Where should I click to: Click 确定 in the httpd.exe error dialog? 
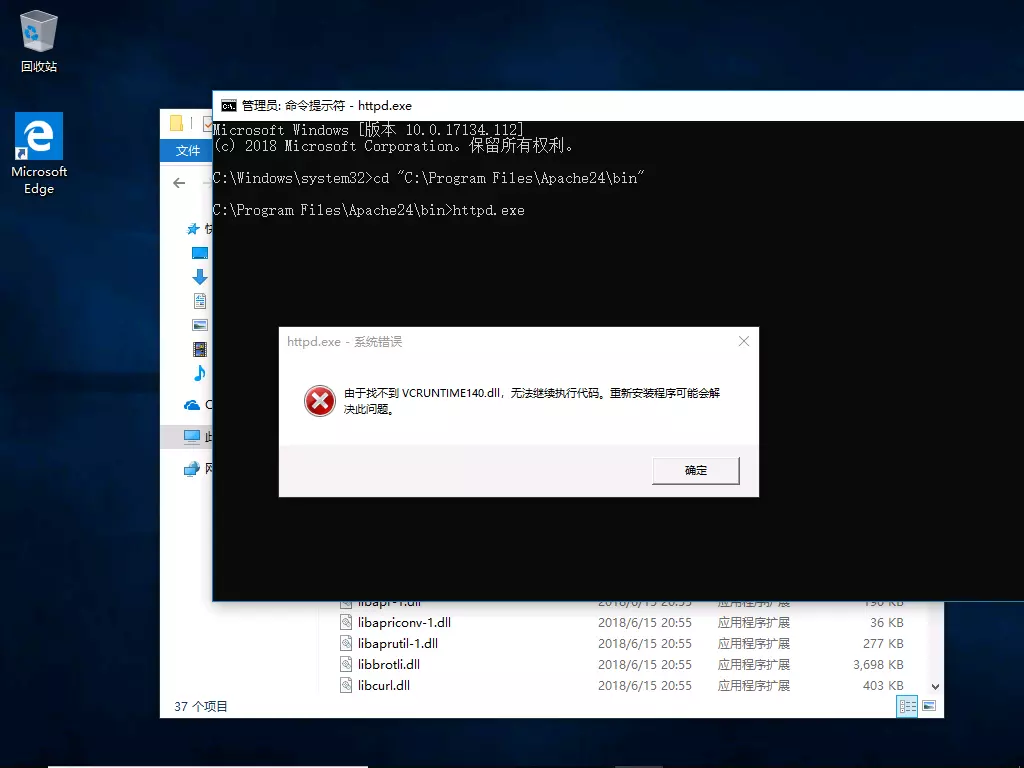click(696, 470)
